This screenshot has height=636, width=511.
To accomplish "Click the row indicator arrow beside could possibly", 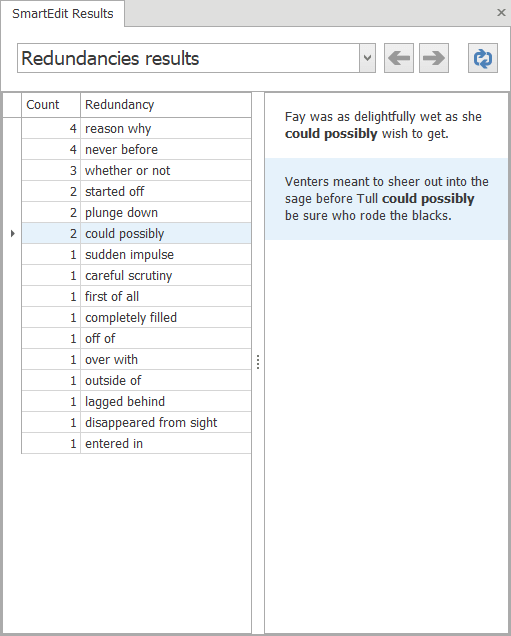I will 13,233.
